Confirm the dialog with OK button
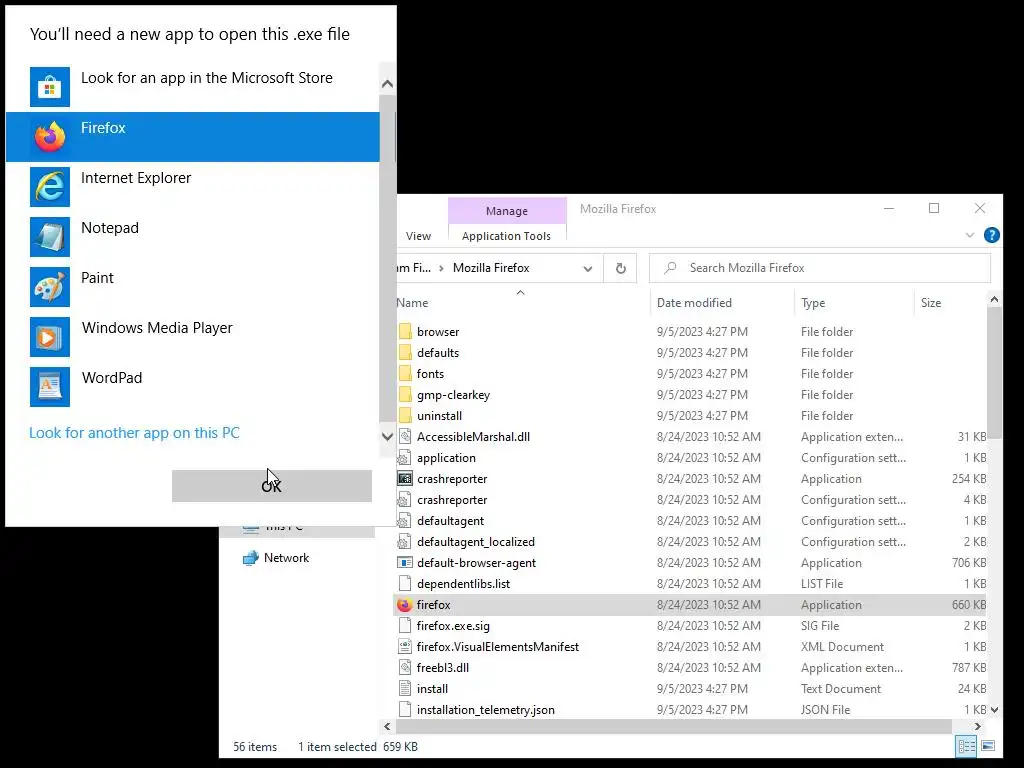 click(272, 486)
